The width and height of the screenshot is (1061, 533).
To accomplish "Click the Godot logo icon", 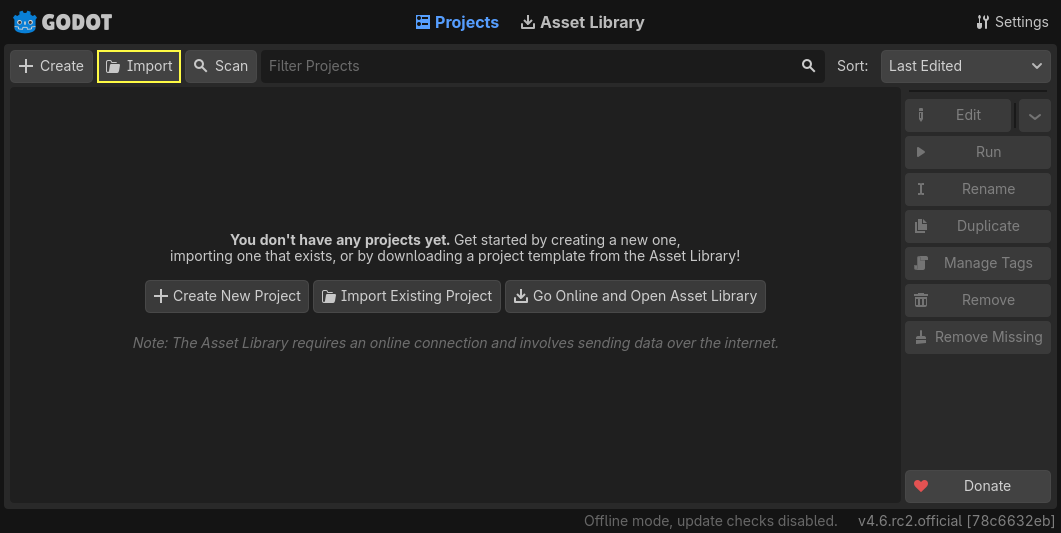I will coord(25,22).
